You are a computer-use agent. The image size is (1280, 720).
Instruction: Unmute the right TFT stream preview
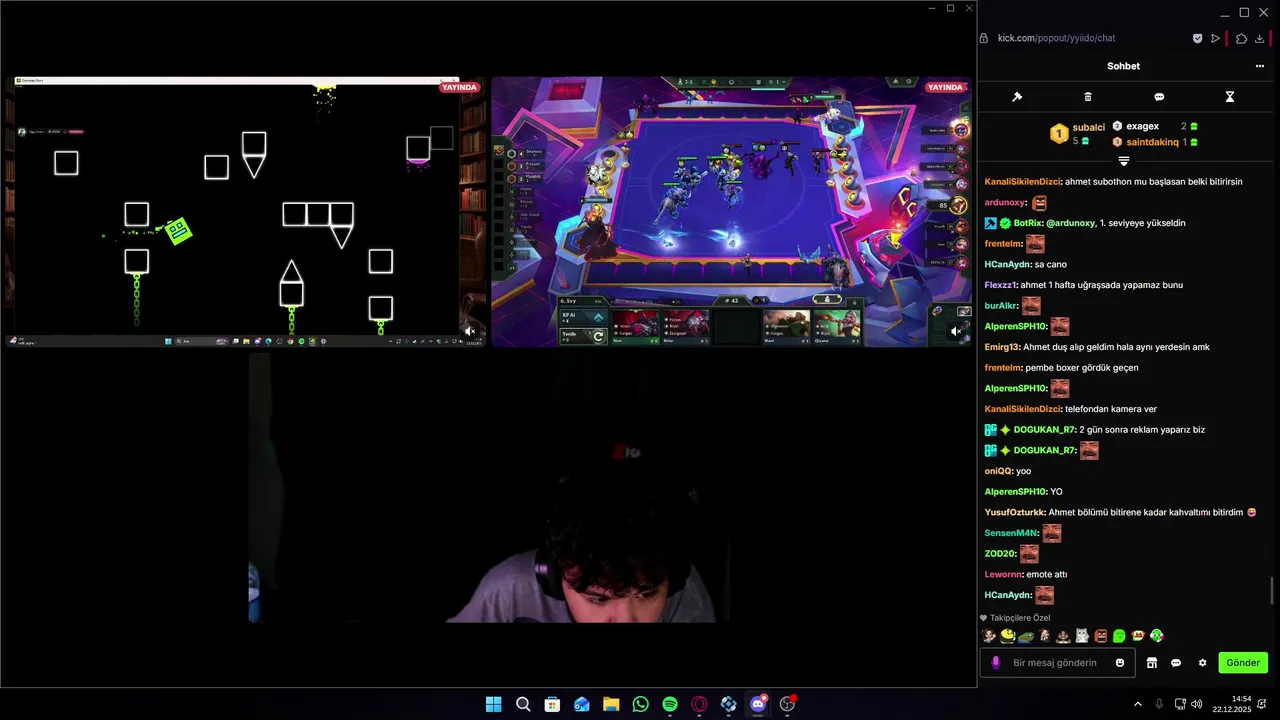point(956,331)
